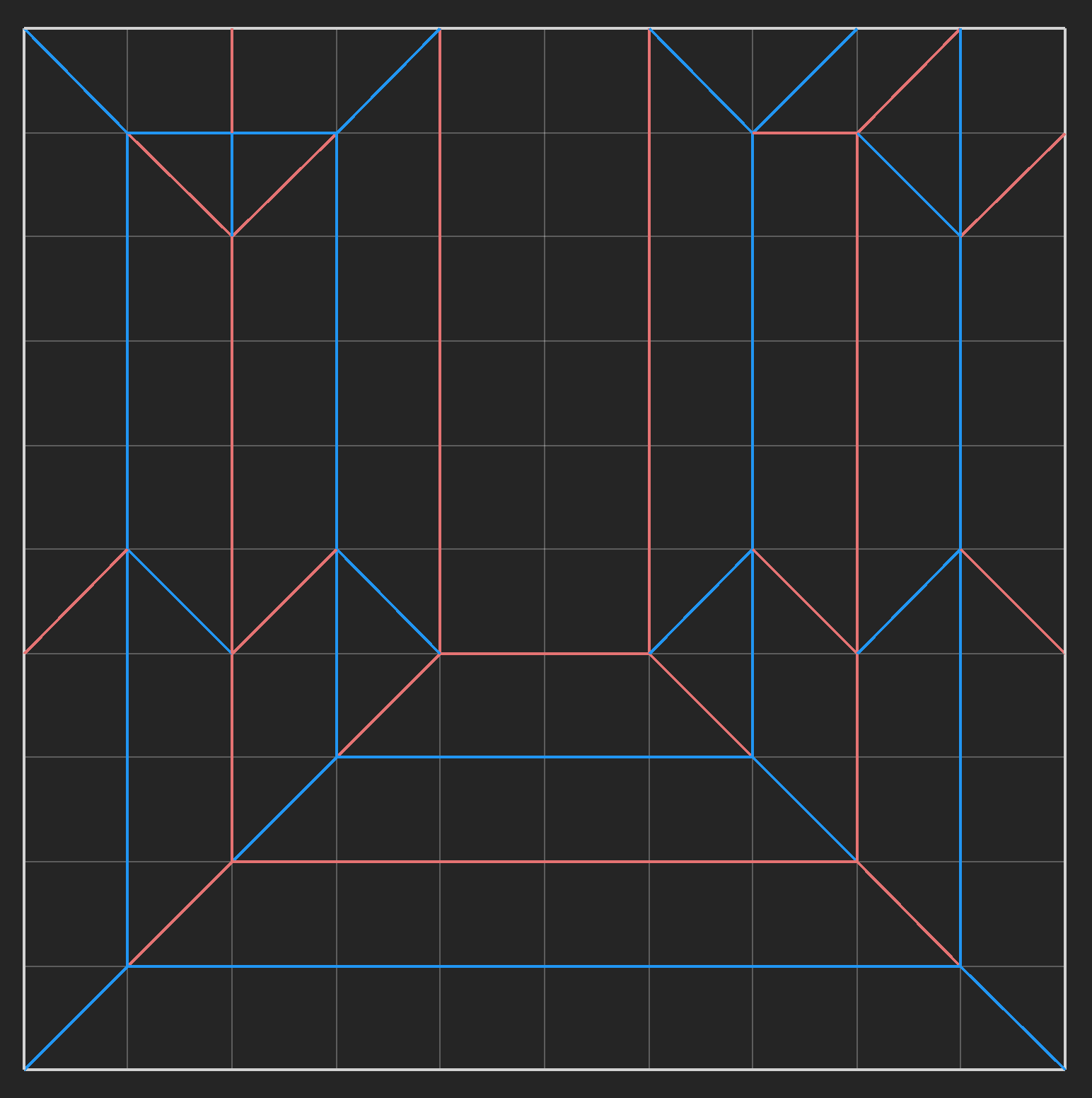This screenshot has height=1098, width=1092.
Task: Click the top-right corner of the paper border
Action: pos(1064,28)
